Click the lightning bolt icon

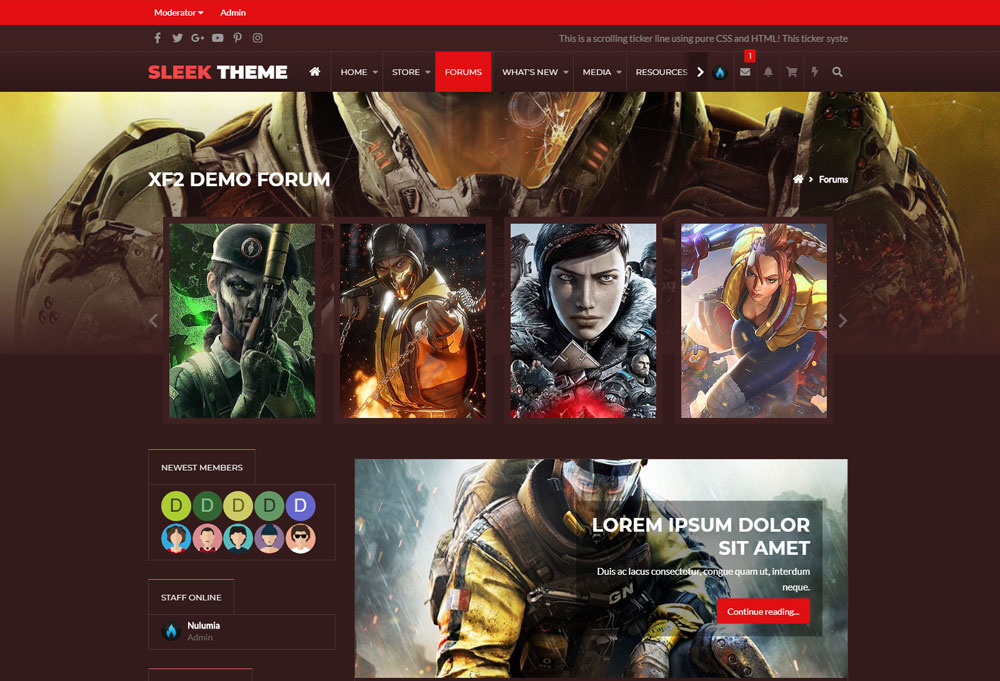click(x=814, y=72)
